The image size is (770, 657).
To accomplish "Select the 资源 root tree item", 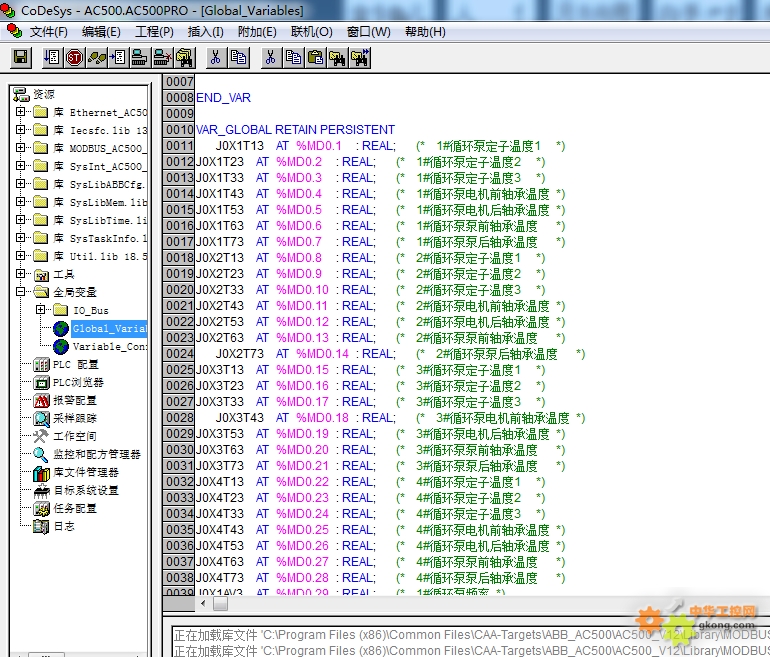I will click(44, 94).
